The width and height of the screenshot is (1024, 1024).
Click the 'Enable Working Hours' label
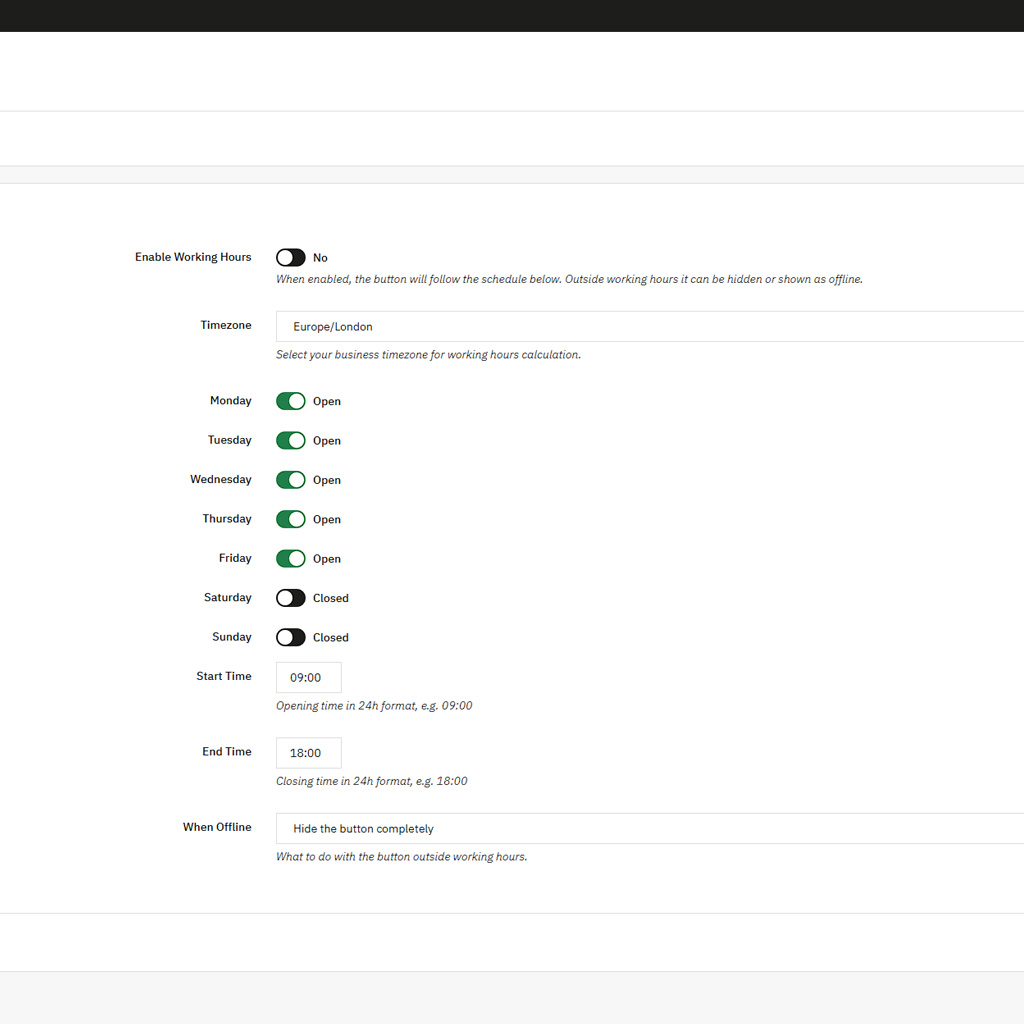(193, 257)
